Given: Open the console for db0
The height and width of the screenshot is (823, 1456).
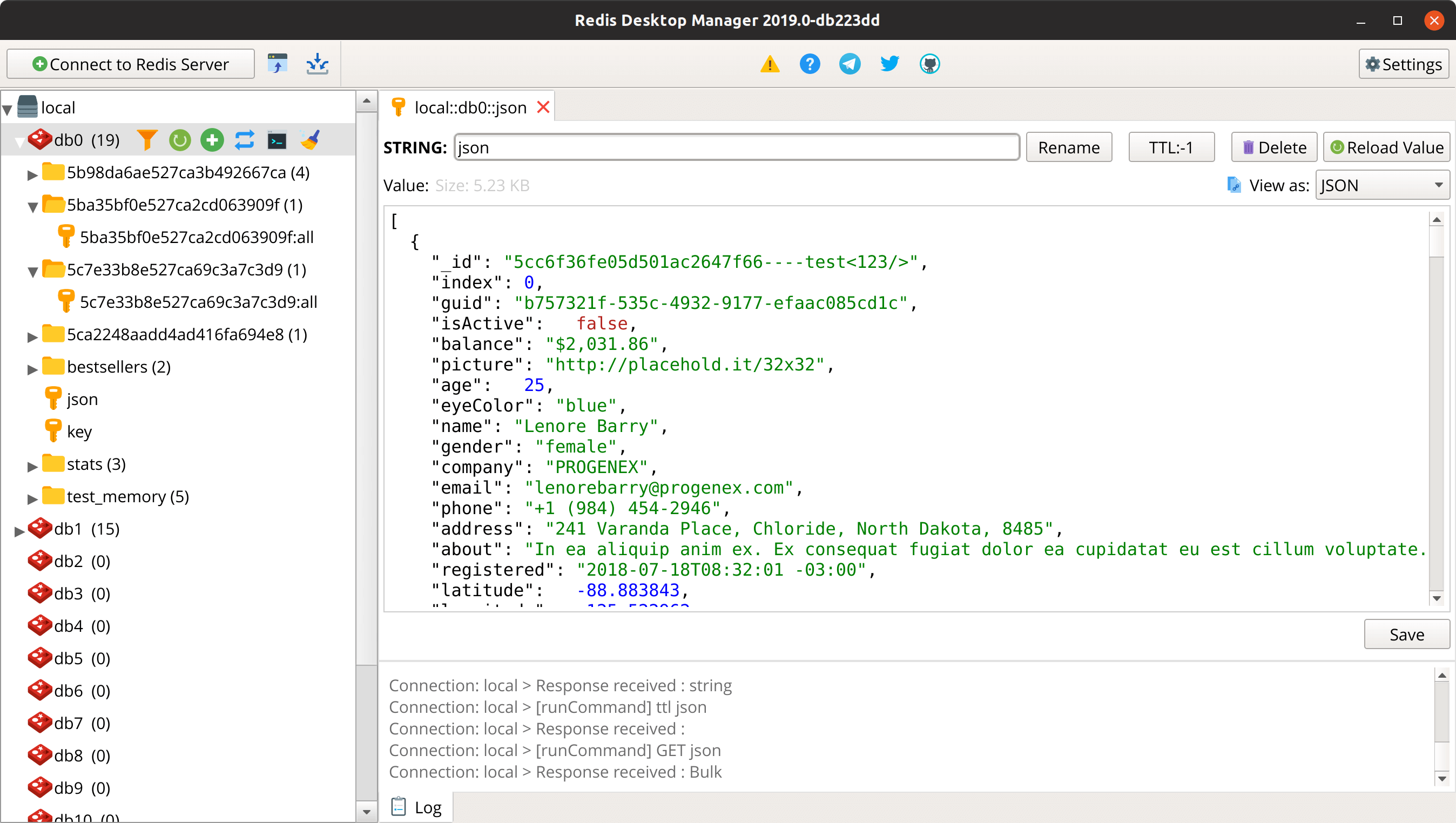Looking at the screenshot, I should tap(277, 140).
